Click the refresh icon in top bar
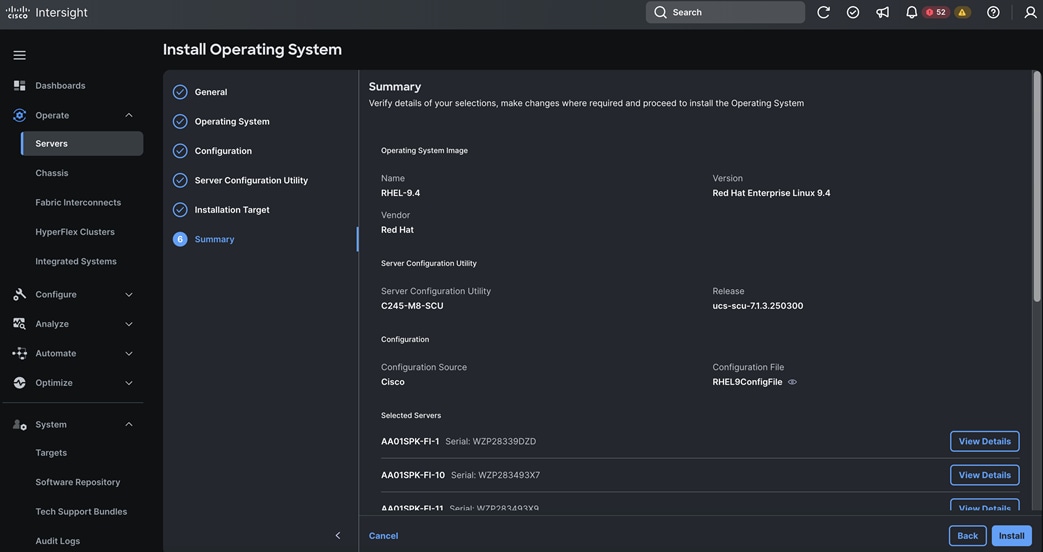The height and width of the screenshot is (552, 1043). (823, 12)
